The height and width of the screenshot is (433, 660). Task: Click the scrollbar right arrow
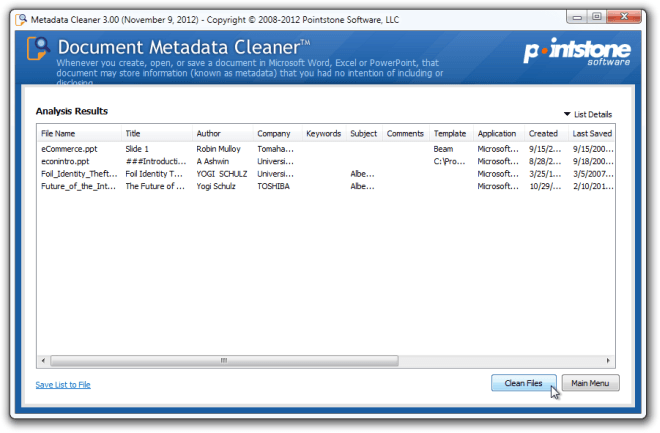click(608, 361)
